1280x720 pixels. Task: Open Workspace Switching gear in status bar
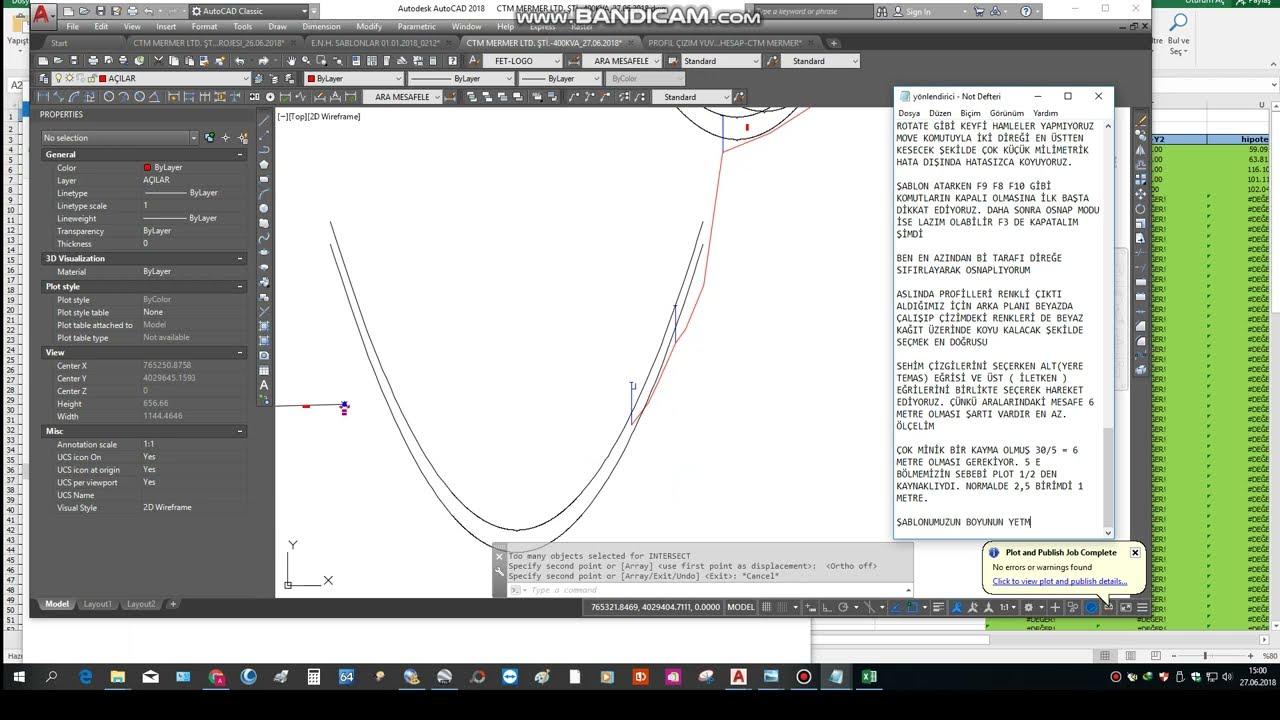pos(1028,607)
